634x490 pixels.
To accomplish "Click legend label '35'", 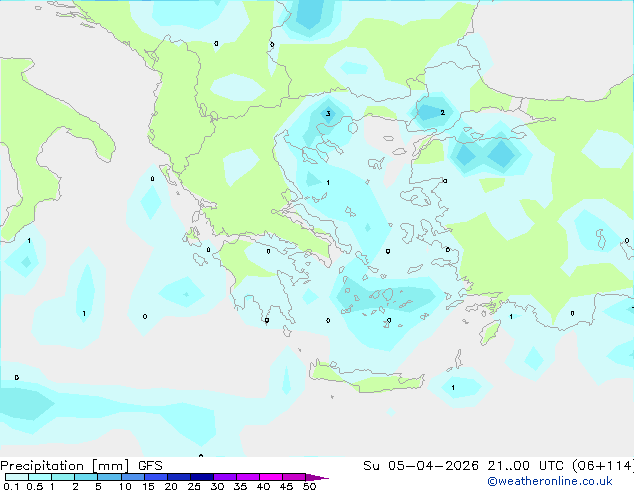I will (240, 486).
